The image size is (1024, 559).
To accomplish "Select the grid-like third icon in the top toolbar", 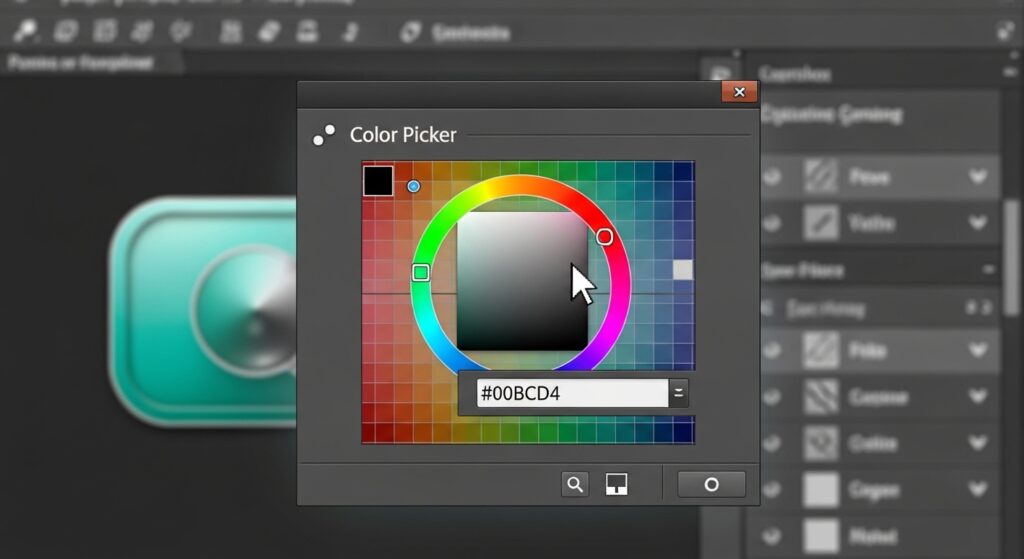I will [104, 31].
